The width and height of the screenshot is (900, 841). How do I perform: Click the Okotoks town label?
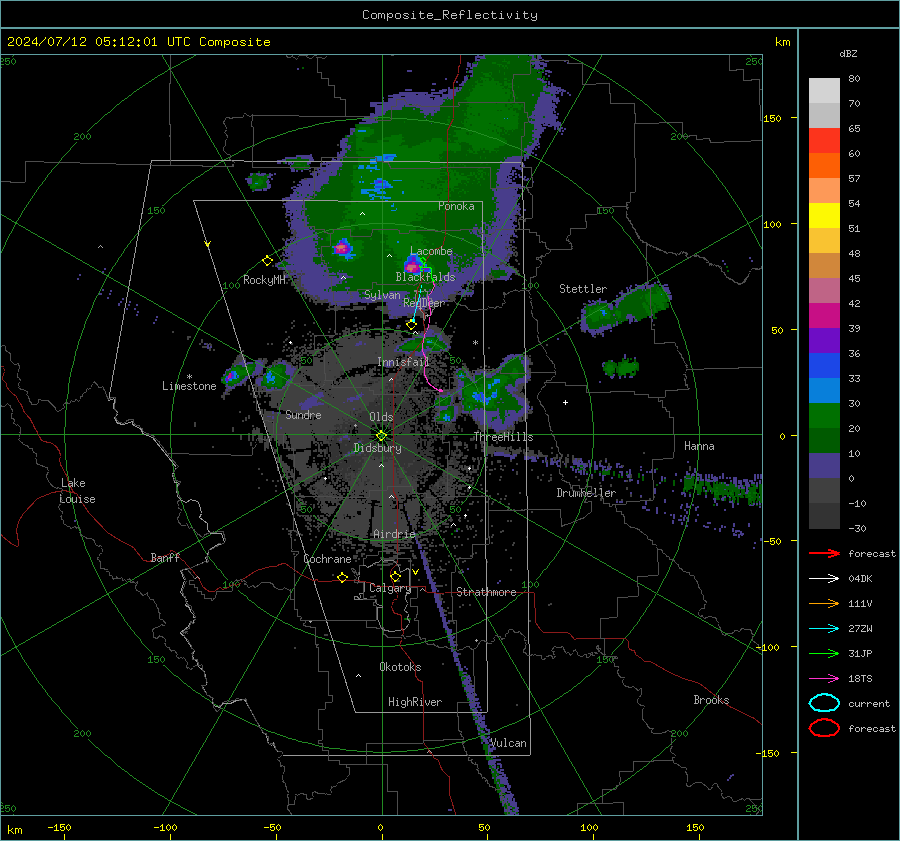[x=400, y=666]
